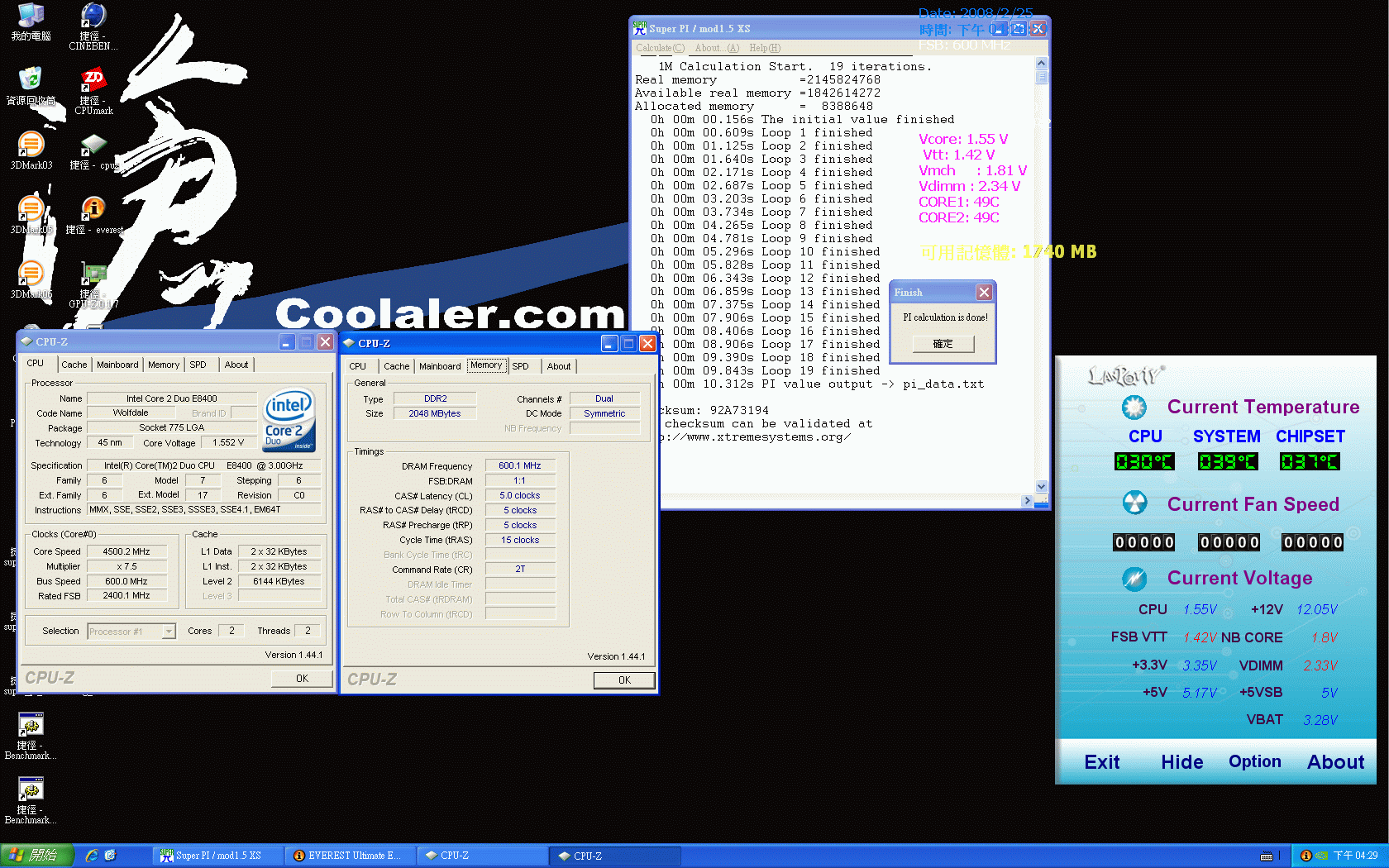This screenshot has width=1389, height=868.
Task: Click Super PI vertical scrollbar down arrow
Action: 1042,487
